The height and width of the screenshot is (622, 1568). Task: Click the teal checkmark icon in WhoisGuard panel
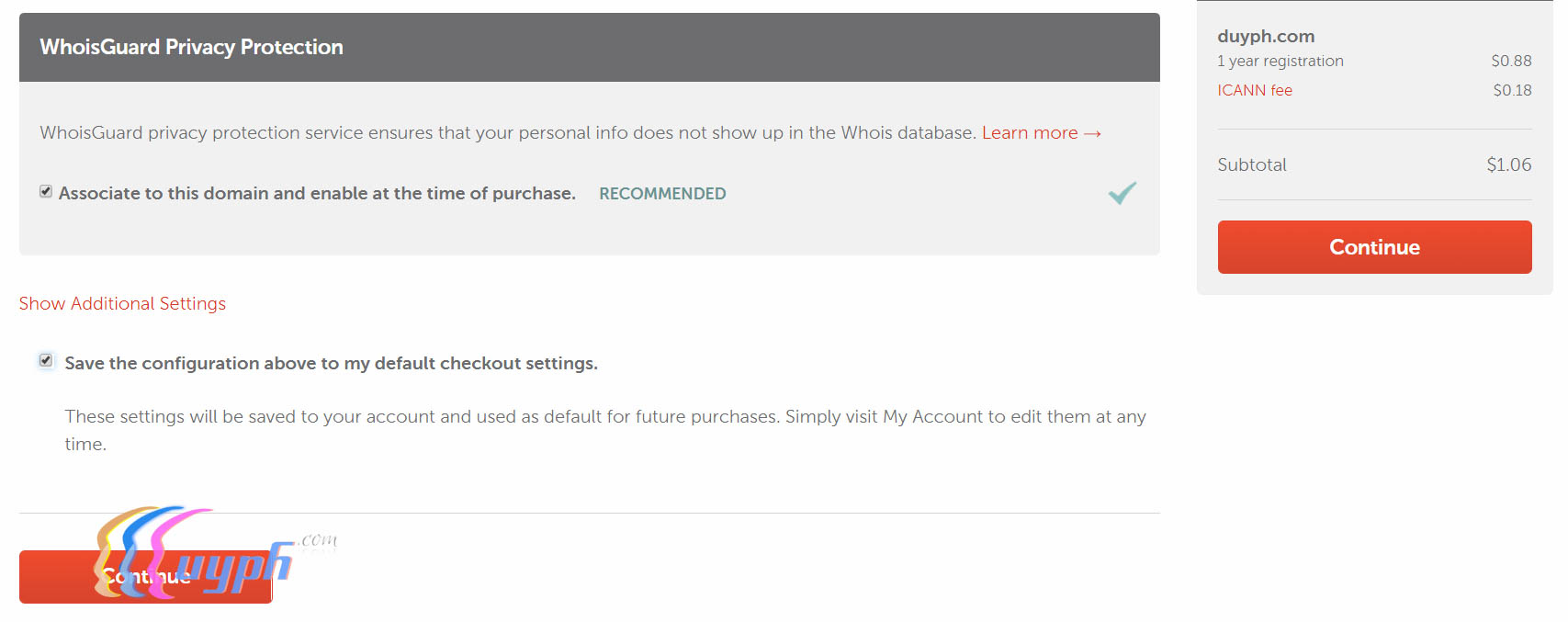click(1122, 193)
